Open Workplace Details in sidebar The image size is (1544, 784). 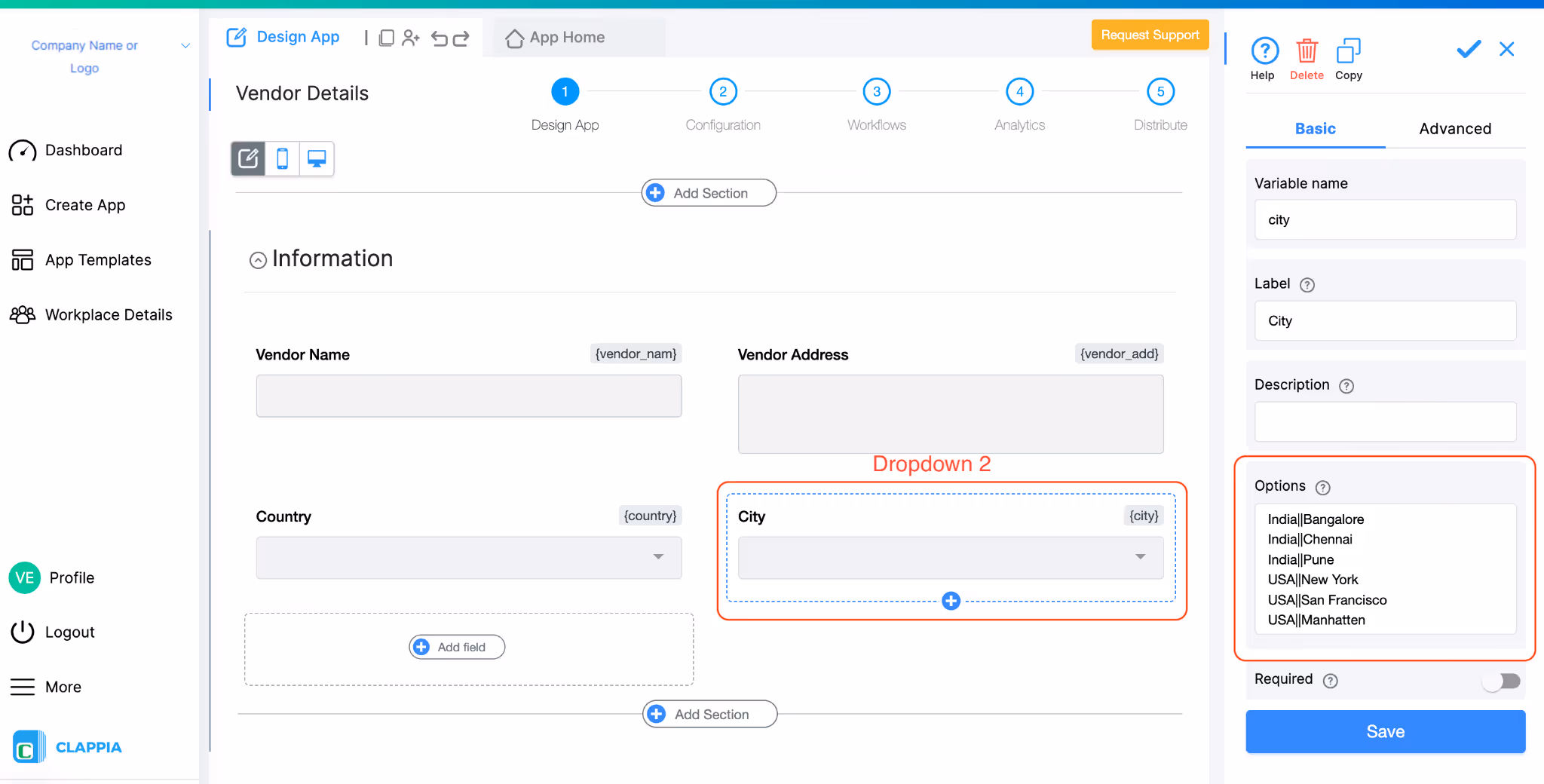tap(90, 314)
